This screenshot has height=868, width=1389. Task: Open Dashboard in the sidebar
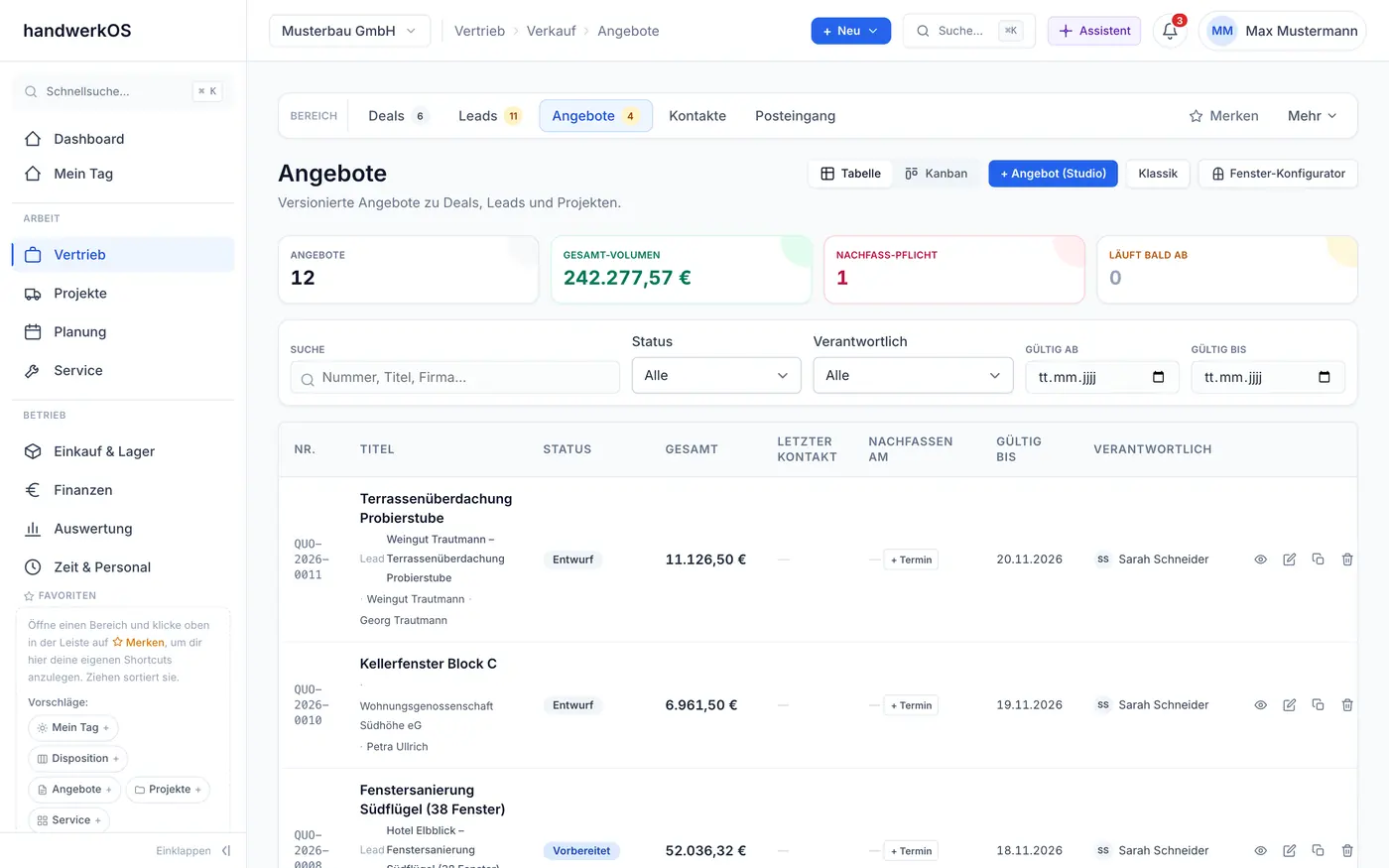point(123,139)
